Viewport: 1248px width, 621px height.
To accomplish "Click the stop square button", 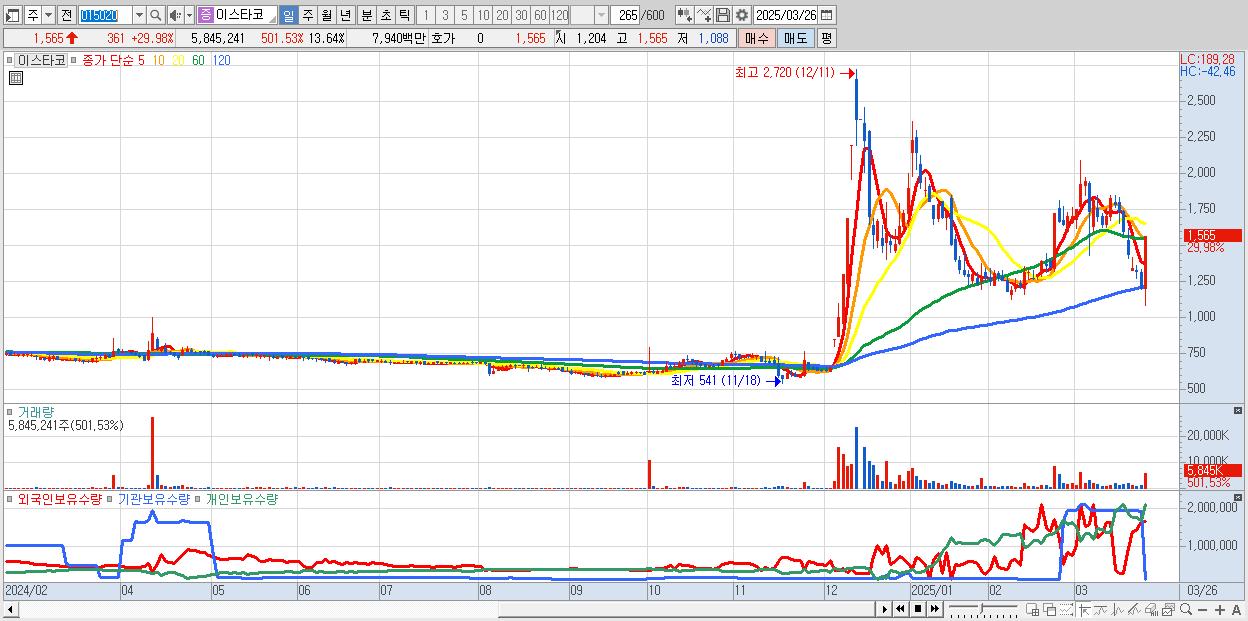I will 918,609.
